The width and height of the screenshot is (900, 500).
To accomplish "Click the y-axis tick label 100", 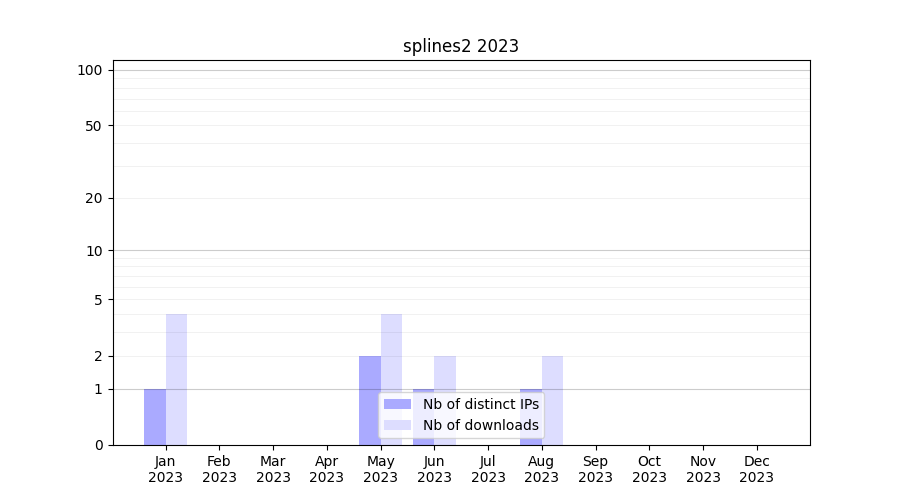I will pyautogui.click(x=90, y=70).
